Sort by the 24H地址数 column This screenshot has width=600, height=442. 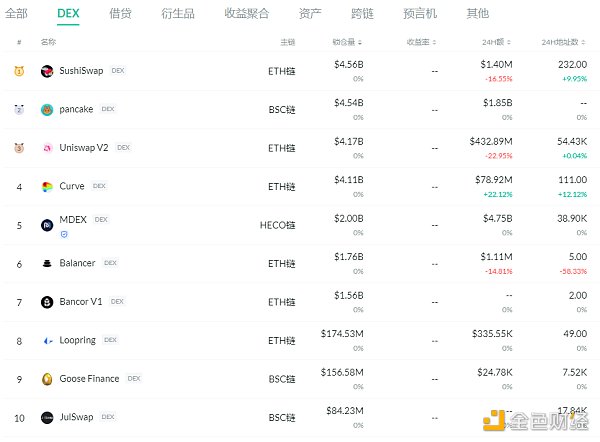pyautogui.click(x=563, y=42)
